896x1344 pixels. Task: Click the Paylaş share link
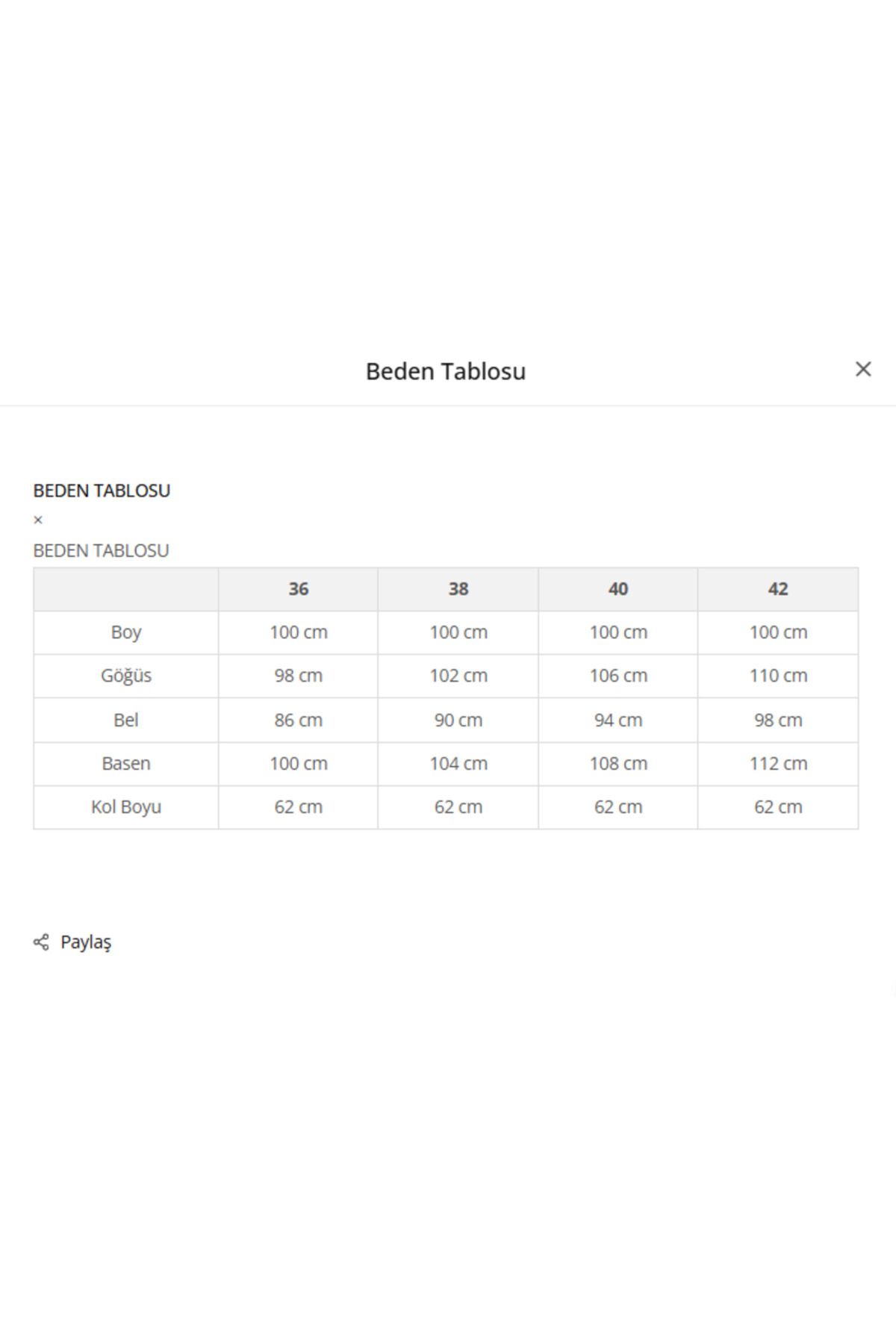point(85,942)
